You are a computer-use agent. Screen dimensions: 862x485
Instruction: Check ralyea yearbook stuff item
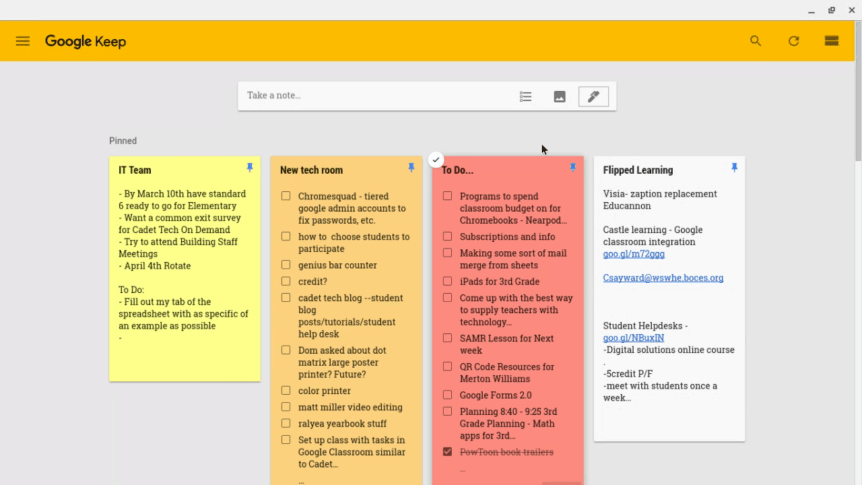coord(286,423)
